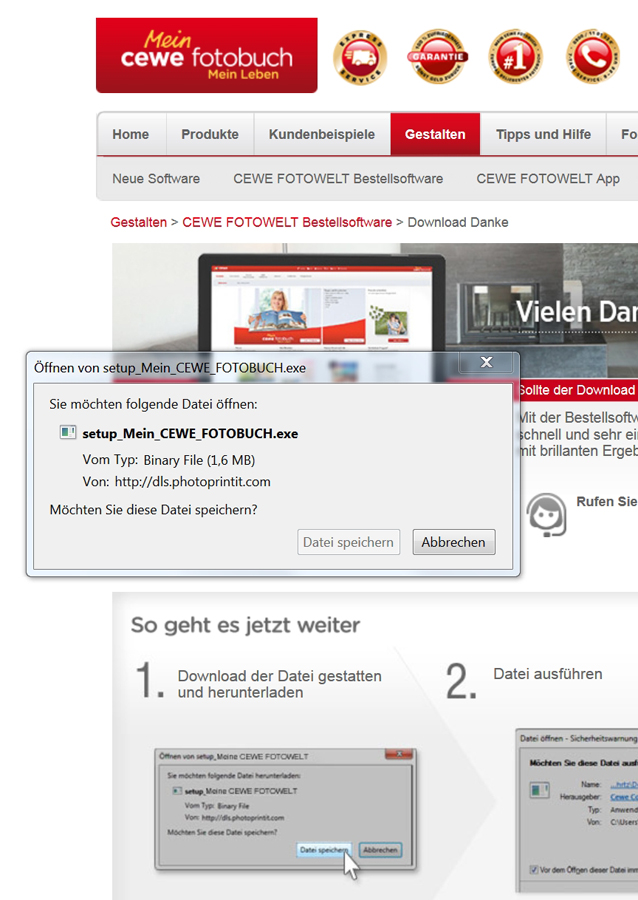Image resolution: width=638 pixels, height=900 pixels.
Task: Open CEWE FOTOWELT App submenu item
Action: [548, 179]
